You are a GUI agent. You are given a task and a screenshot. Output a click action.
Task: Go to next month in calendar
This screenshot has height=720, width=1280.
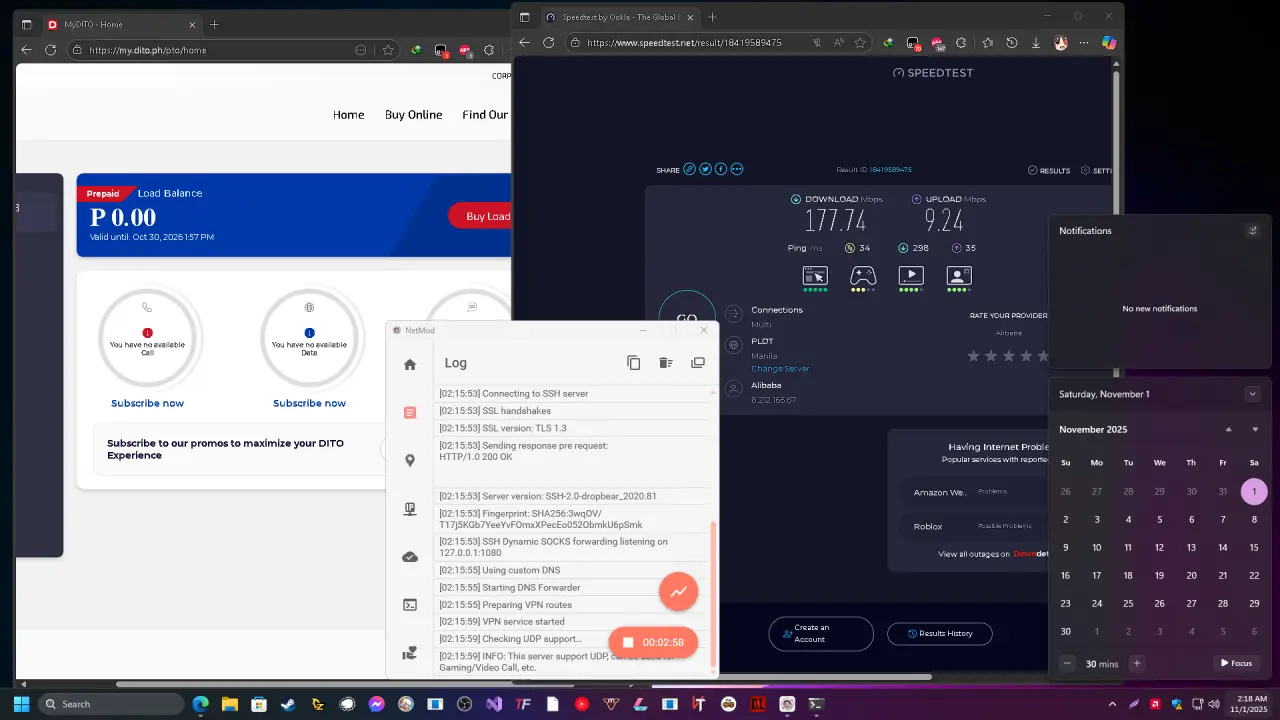pos(1255,430)
